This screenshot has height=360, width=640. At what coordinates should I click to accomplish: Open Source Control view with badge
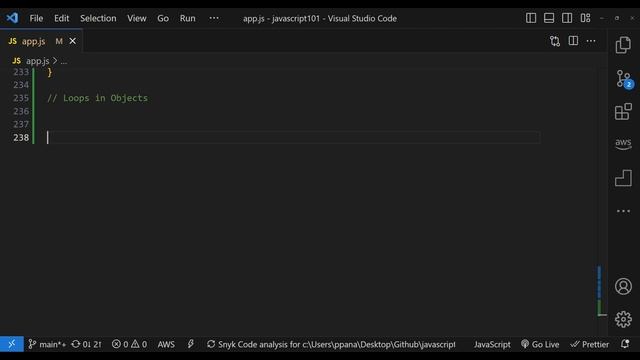[624, 79]
